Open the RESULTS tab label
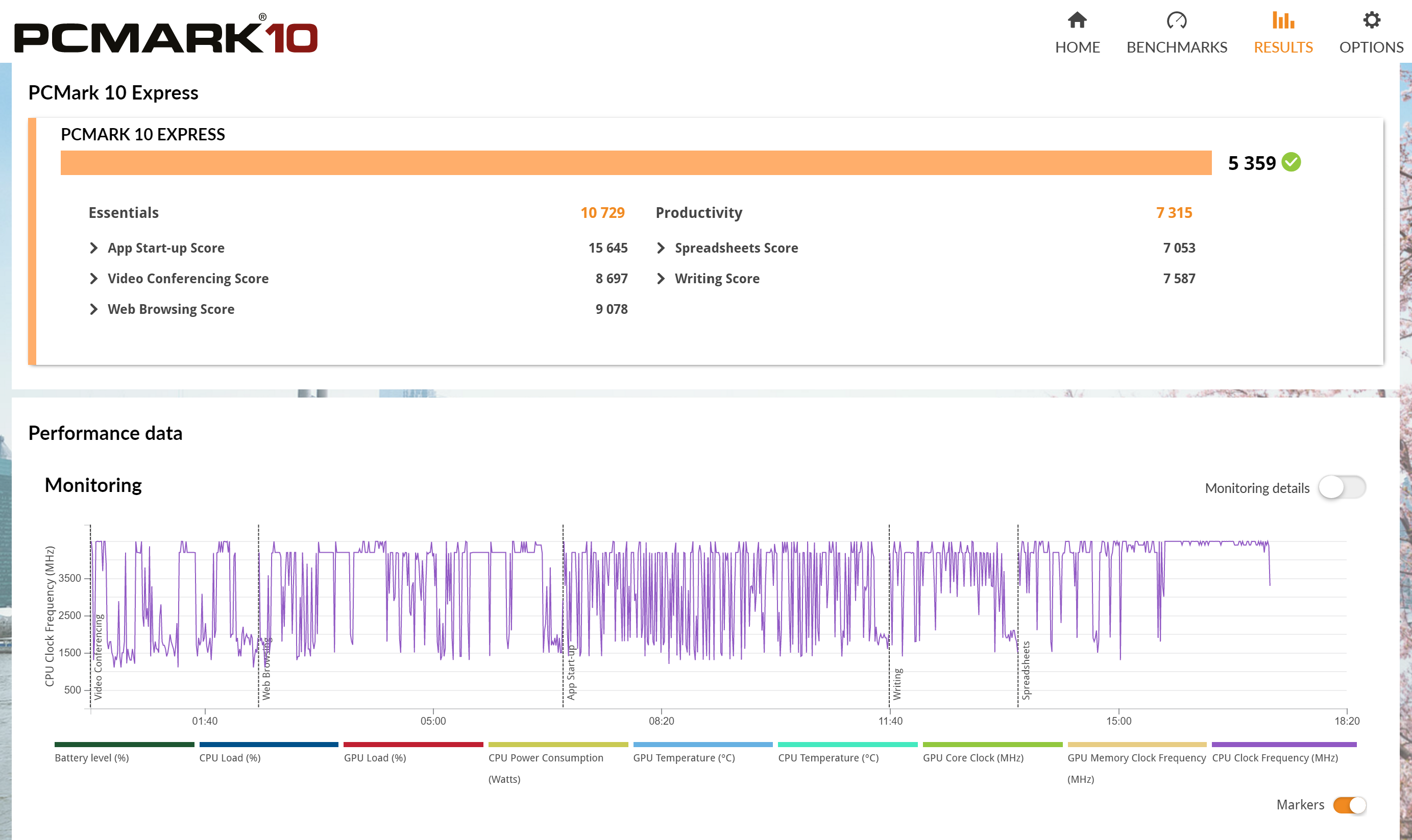Viewport: 1412px width, 840px height. click(x=1283, y=47)
